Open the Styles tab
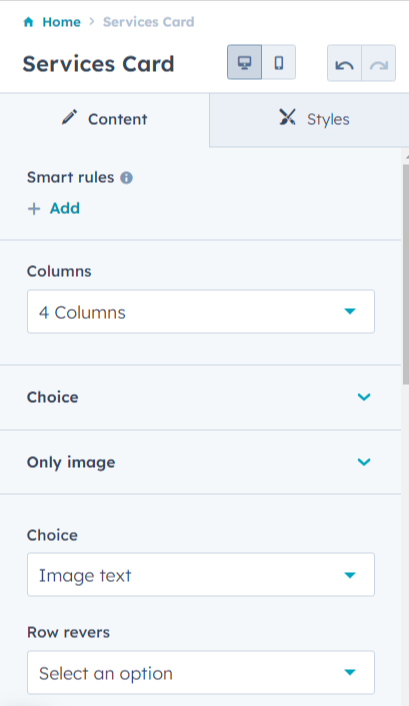Image resolution: width=409 pixels, height=706 pixels. tap(309, 120)
